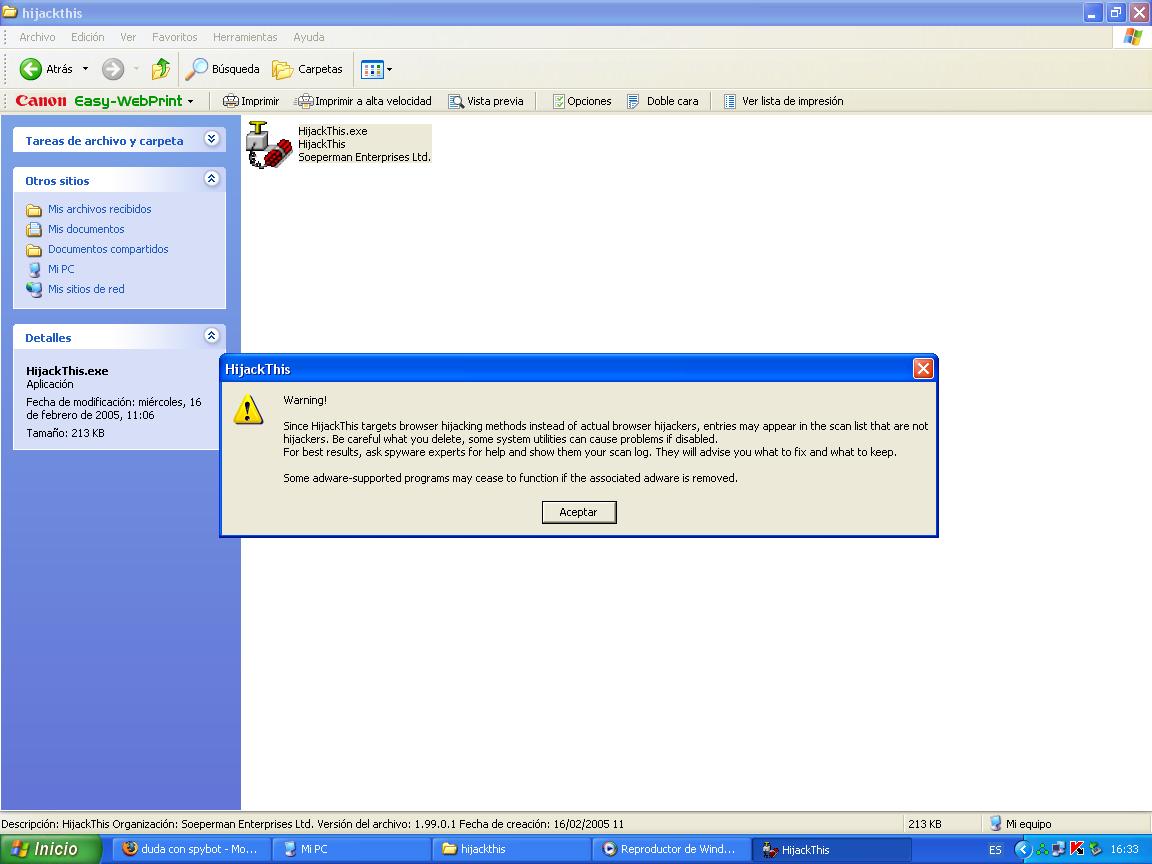The height and width of the screenshot is (864, 1152).
Task: Click Aceptar in the HijackThis warning dialog
Action: coord(578,512)
